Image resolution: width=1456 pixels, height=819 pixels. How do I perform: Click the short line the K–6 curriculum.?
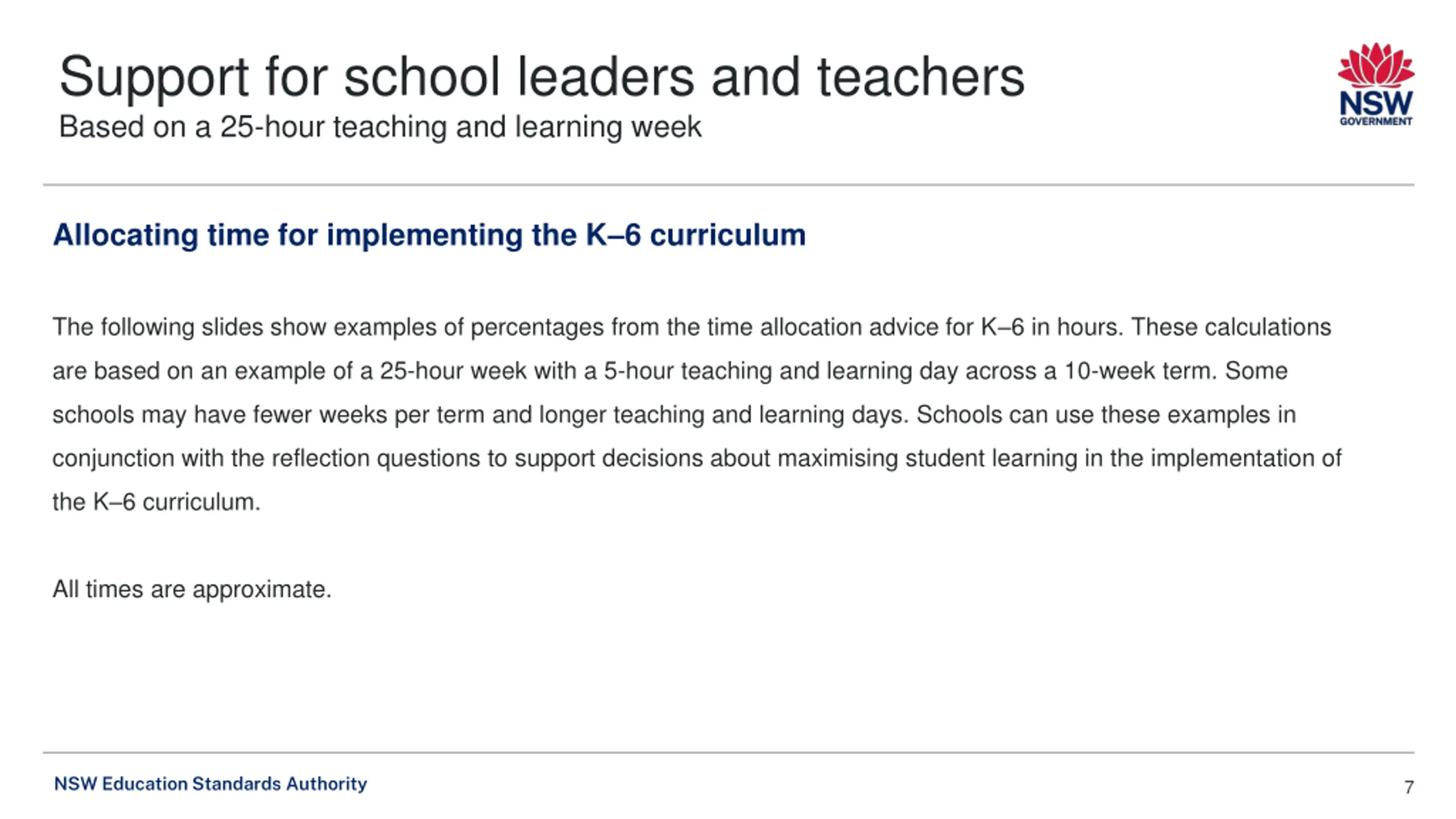pyautogui.click(x=156, y=502)
